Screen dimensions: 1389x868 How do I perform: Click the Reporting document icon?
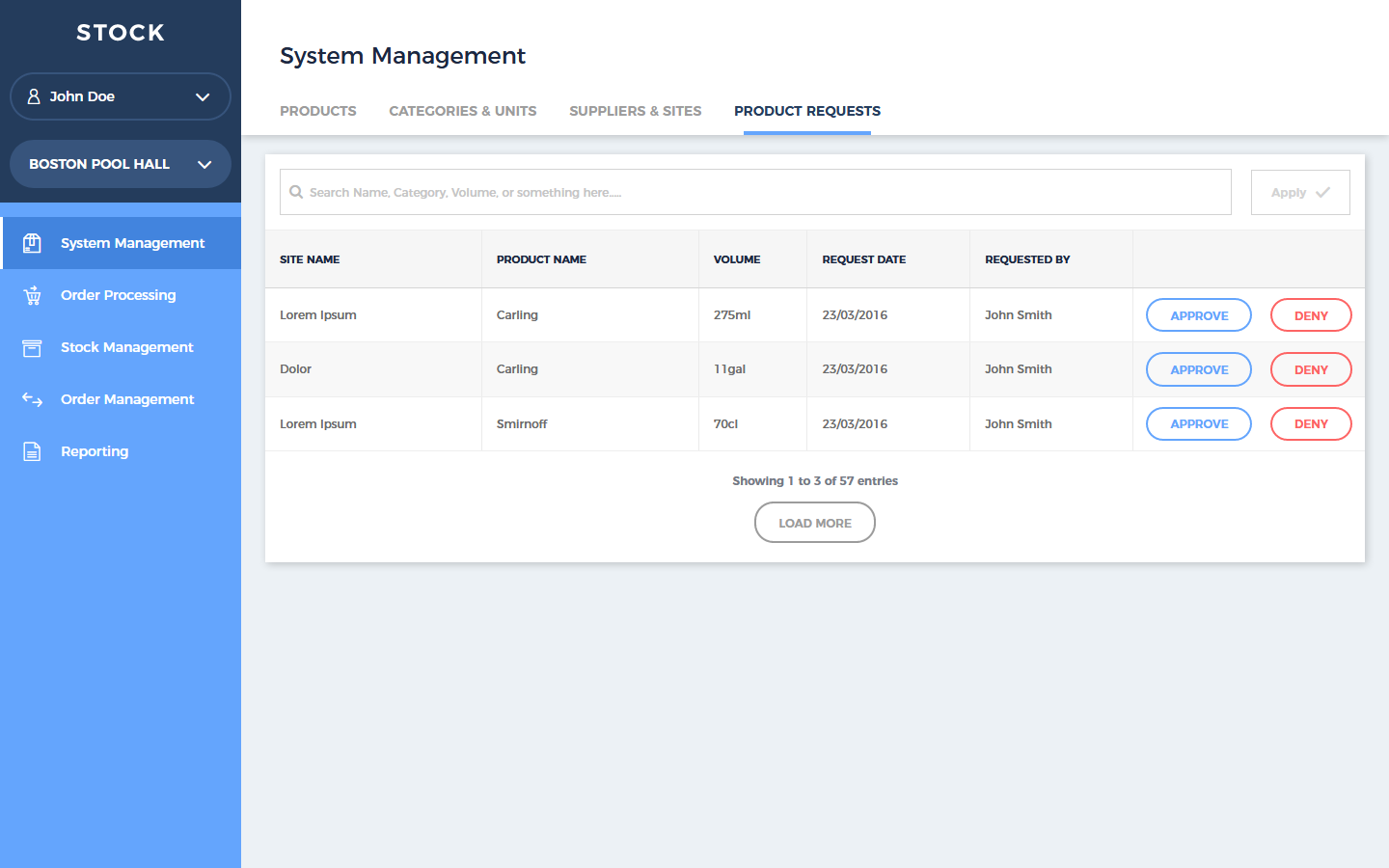[x=32, y=451]
